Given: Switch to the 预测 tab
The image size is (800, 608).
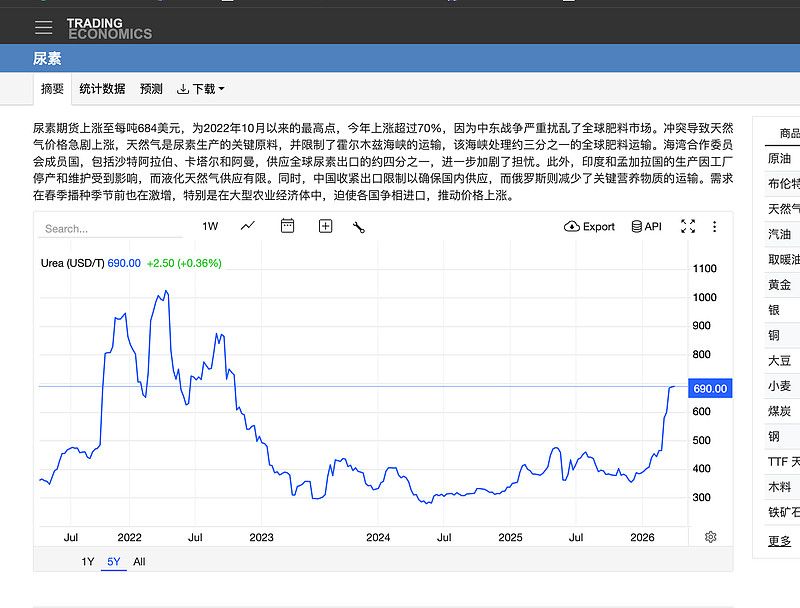Looking at the screenshot, I should click(x=151, y=89).
